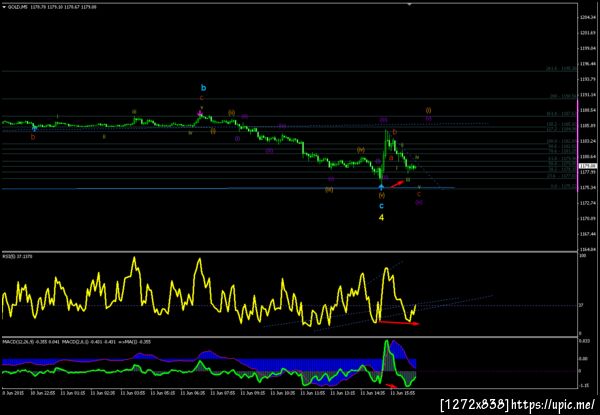
Task: Select the blue horizontal support line
Action: pos(228,188)
